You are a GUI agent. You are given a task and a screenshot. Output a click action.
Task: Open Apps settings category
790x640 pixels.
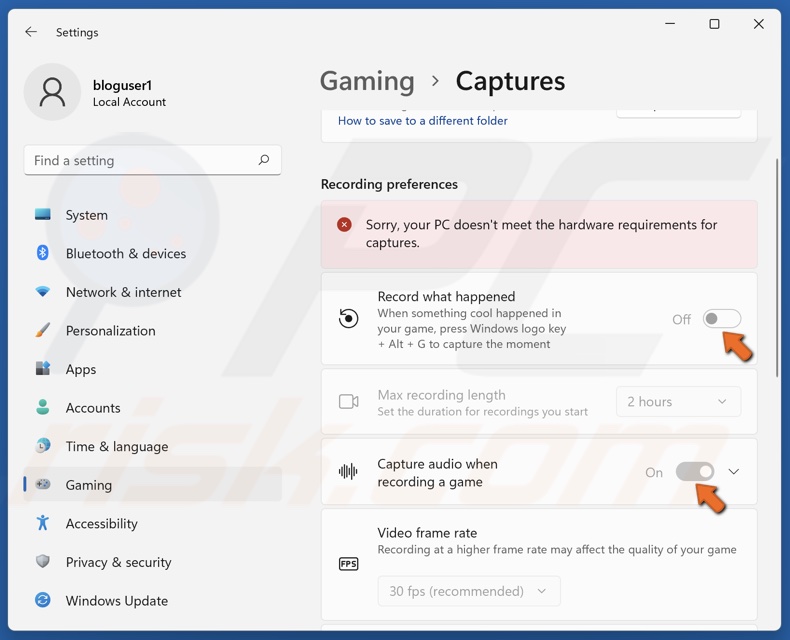point(152,369)
